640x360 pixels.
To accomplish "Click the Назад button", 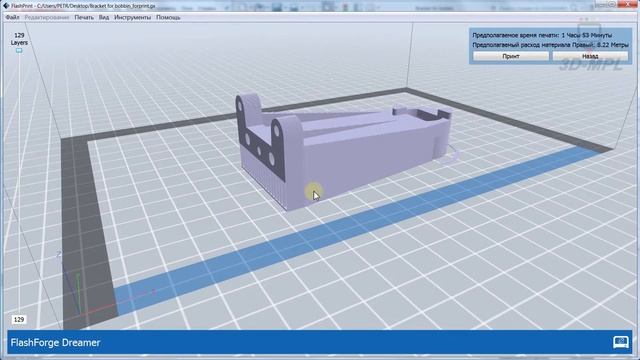I will click(x=590, y=56).
